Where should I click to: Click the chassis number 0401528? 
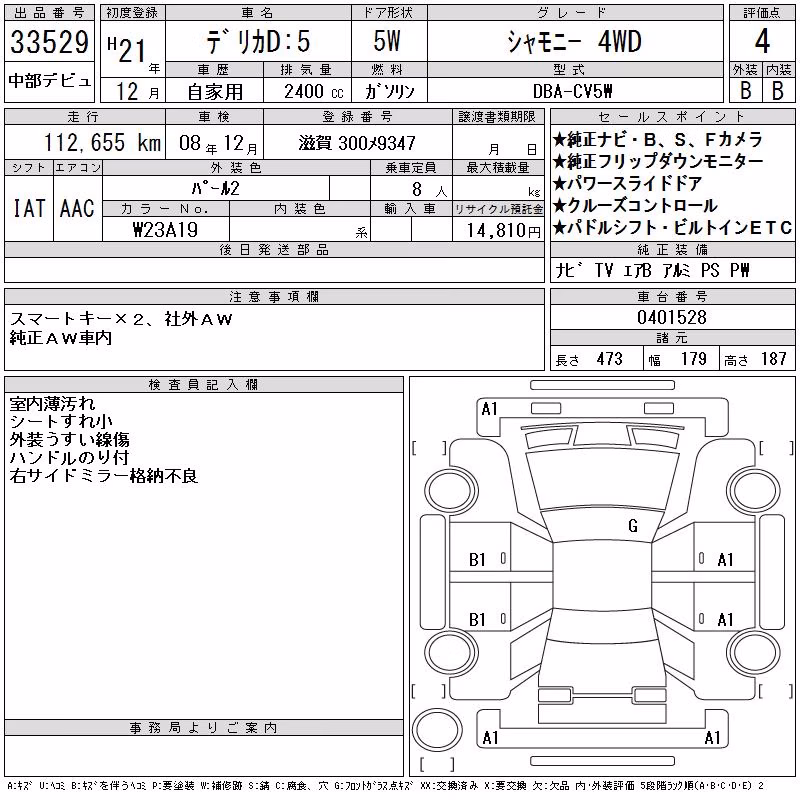tap(672, 317)
